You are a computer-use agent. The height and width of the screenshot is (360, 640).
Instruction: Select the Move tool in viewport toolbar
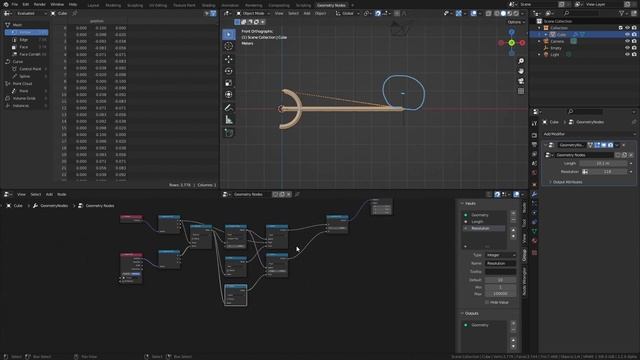tap(229, 59)
